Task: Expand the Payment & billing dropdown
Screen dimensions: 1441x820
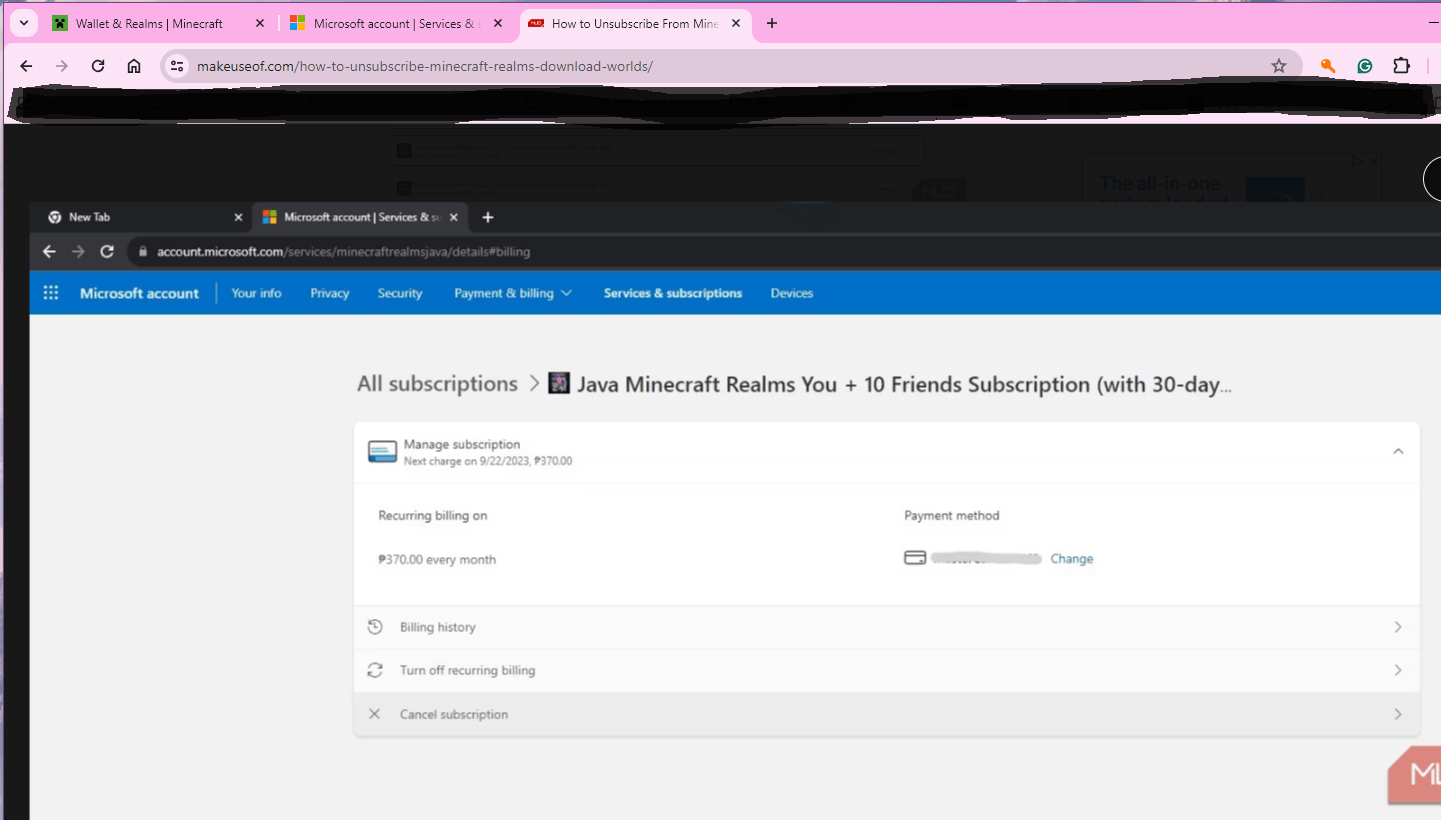Action: pyautogui.click(x=513, y=293)
